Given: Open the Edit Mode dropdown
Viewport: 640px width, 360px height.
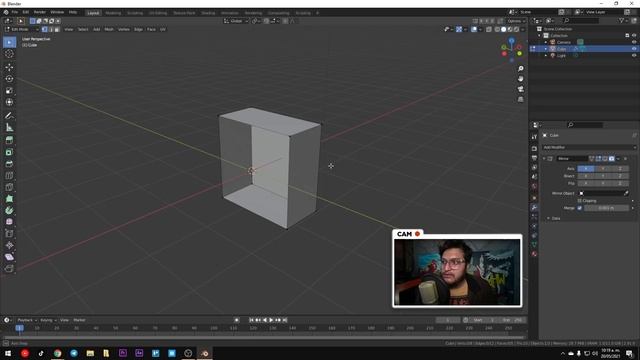Looking at the screenshot, I should point(22,29).
